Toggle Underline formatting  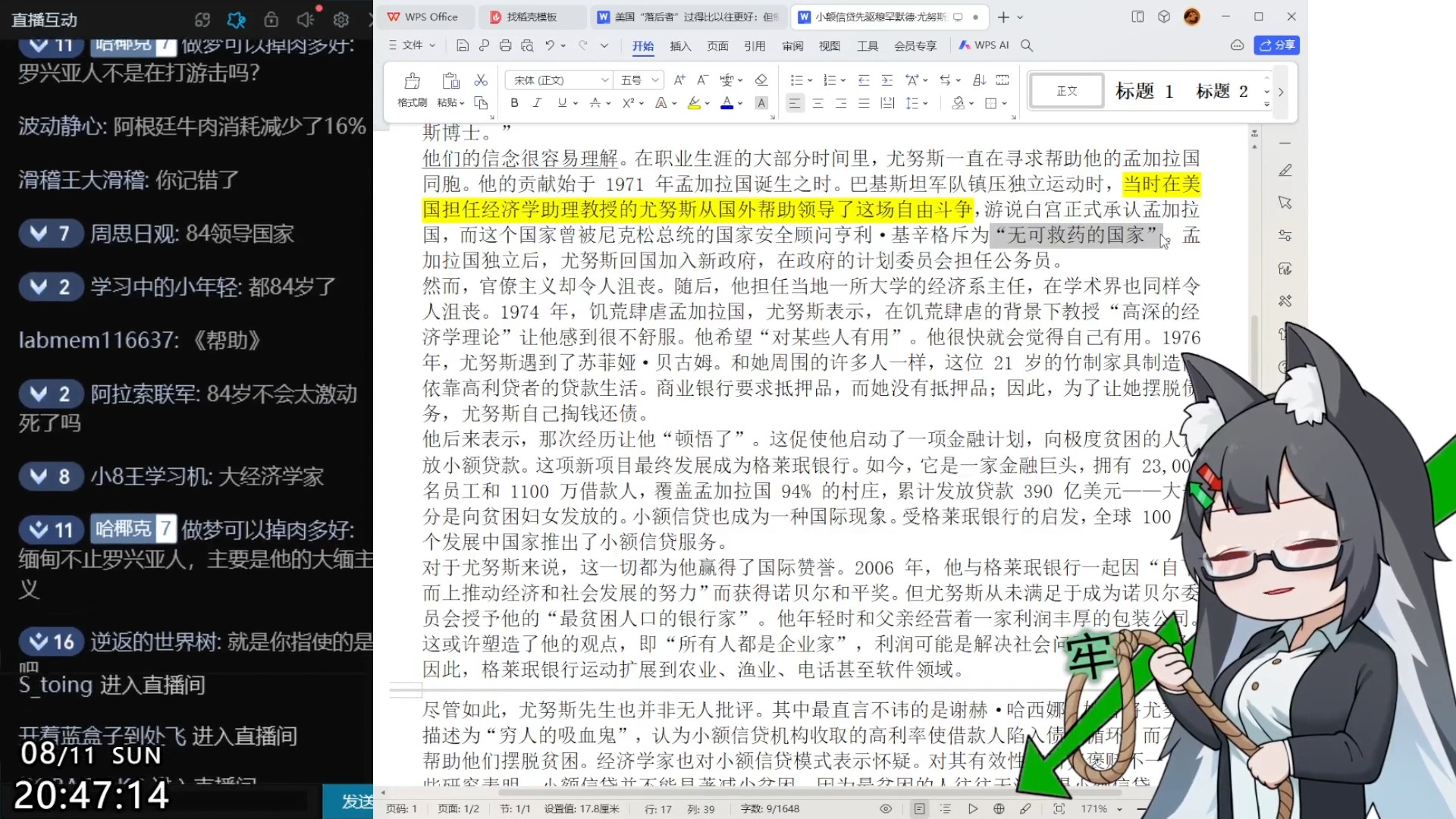click(x=562, y=103)
